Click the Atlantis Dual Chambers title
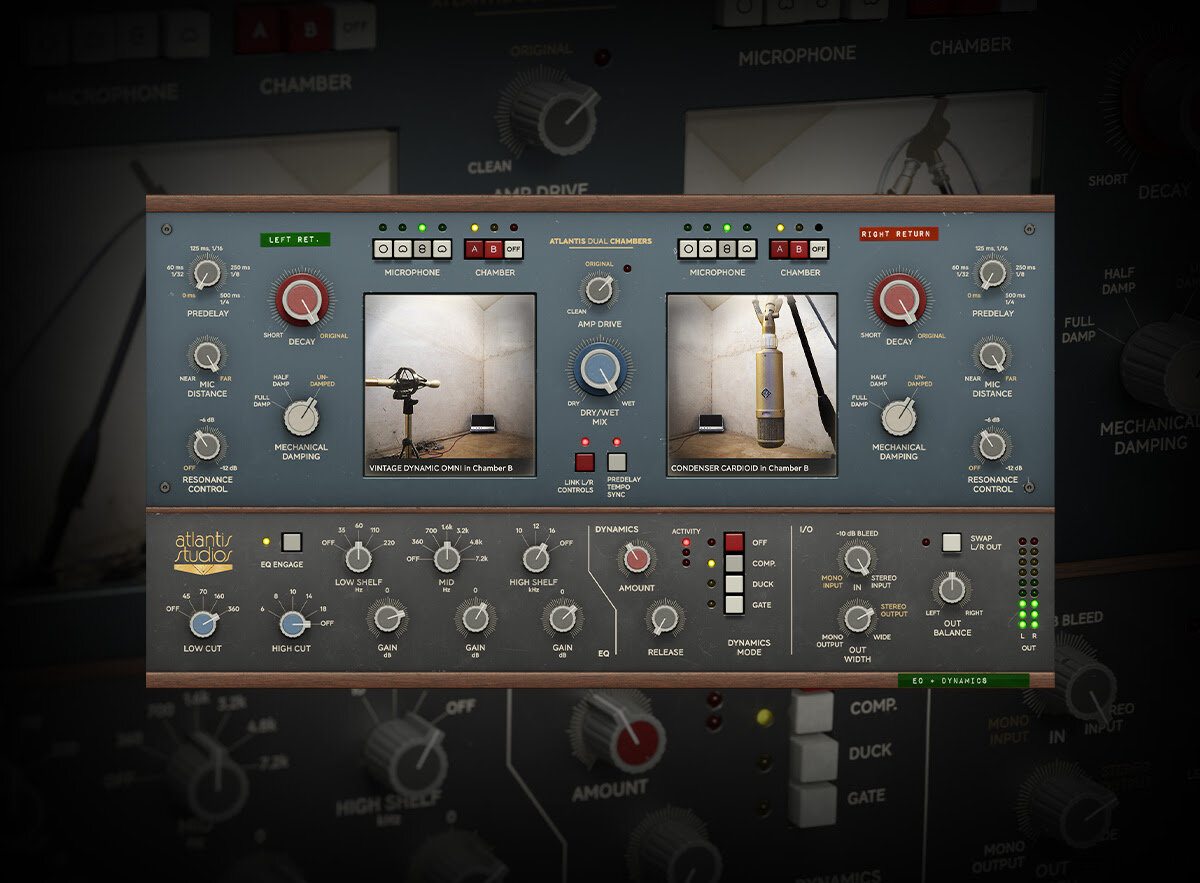The height and width of the screenshot is (883, 1200). pos(600,241)
